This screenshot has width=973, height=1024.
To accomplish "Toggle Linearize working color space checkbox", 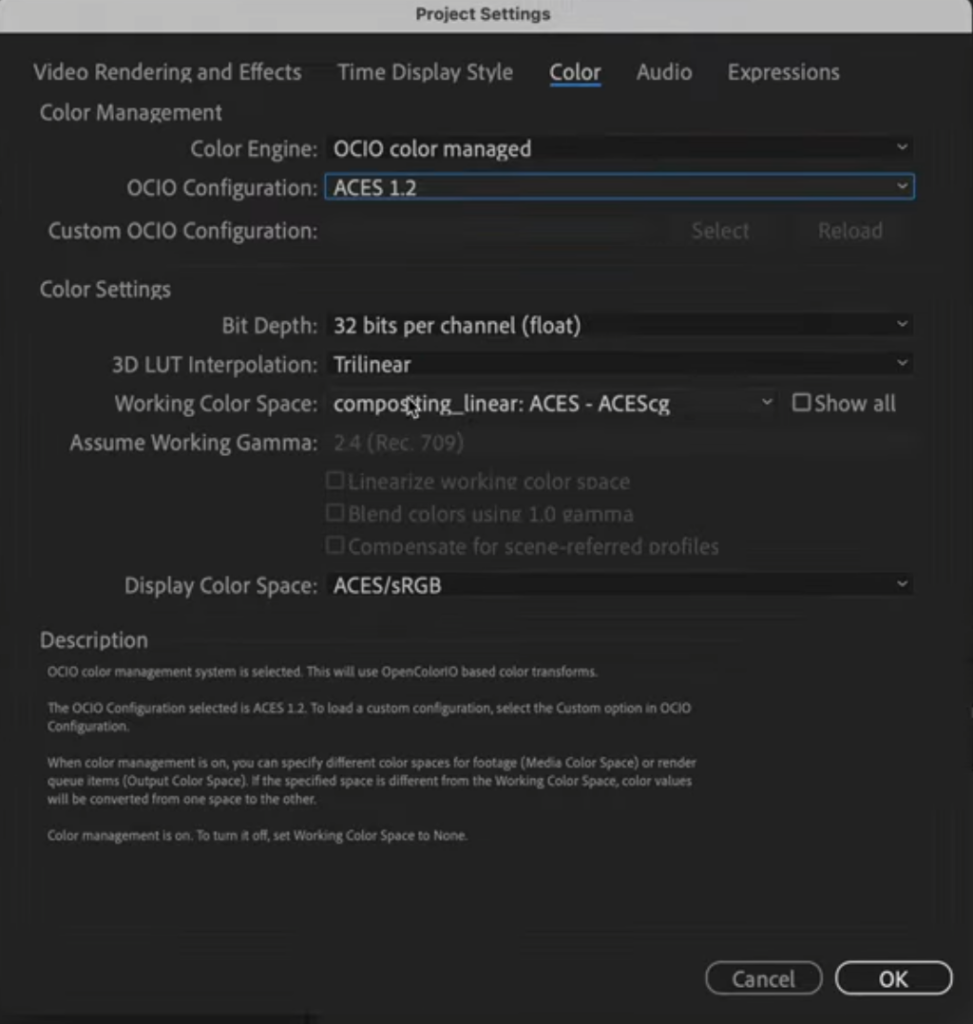I will (x=336, y=481).
